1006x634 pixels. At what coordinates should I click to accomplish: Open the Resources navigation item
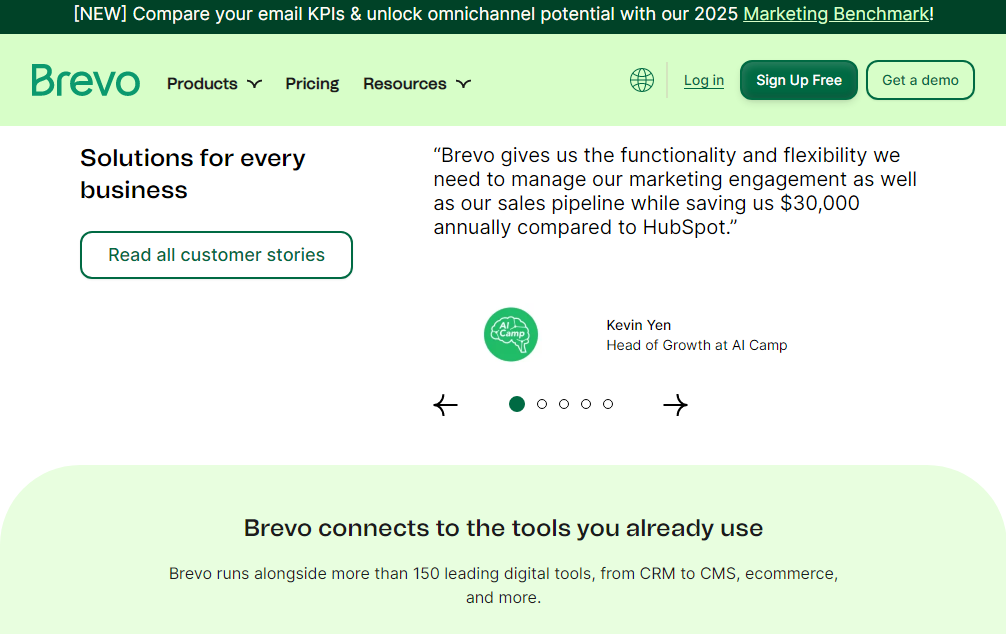405,84
